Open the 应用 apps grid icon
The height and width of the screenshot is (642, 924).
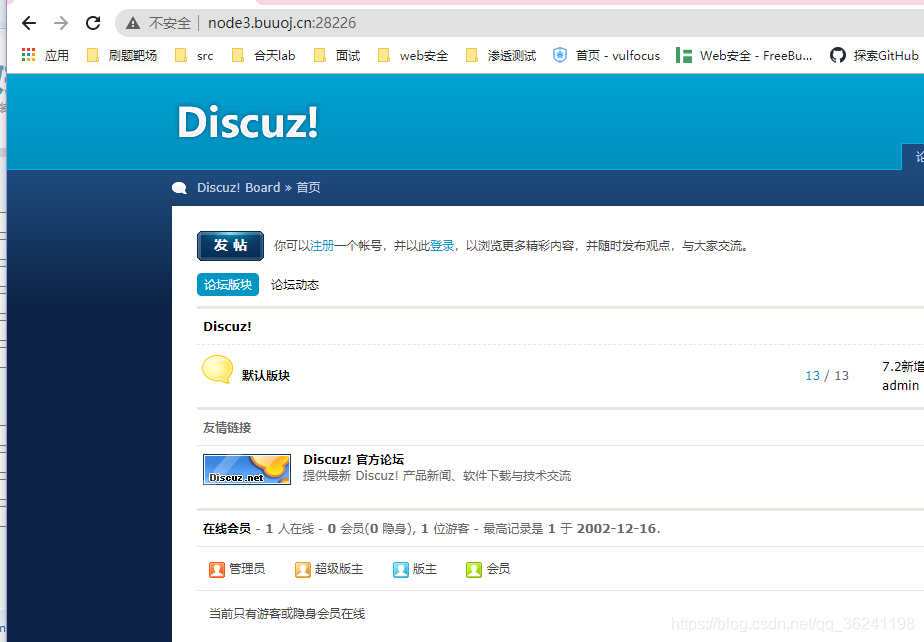pyautogui.click(x=28, y=55)
